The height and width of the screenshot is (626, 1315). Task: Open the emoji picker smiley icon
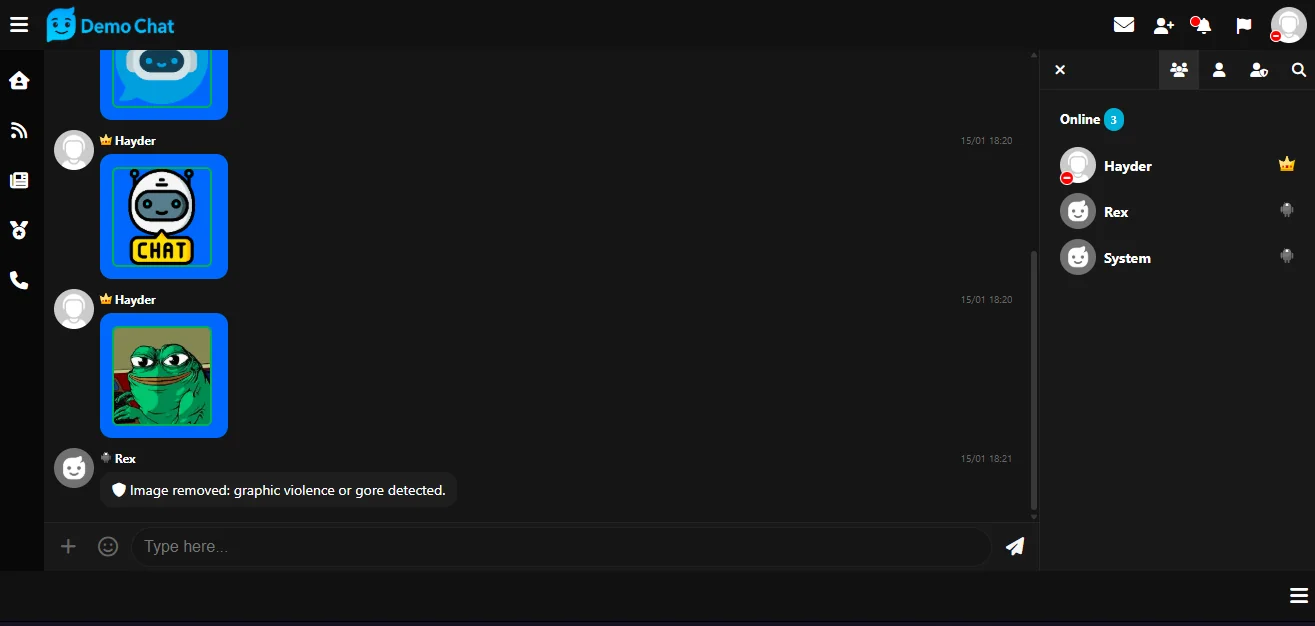(108, 546)
